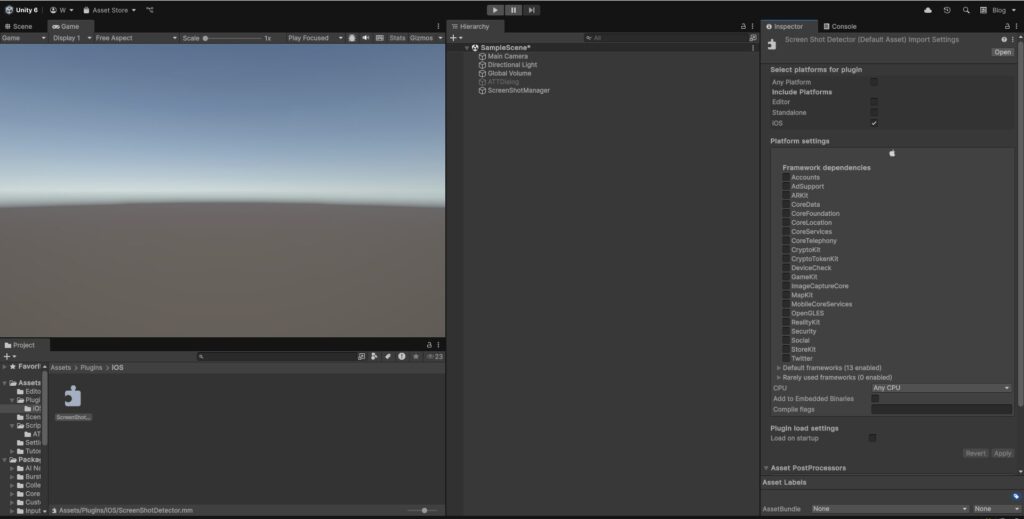The width and height of the screenshot is (1024, 519).
Task: Open the Undo History icon
Action: [947, 10]
